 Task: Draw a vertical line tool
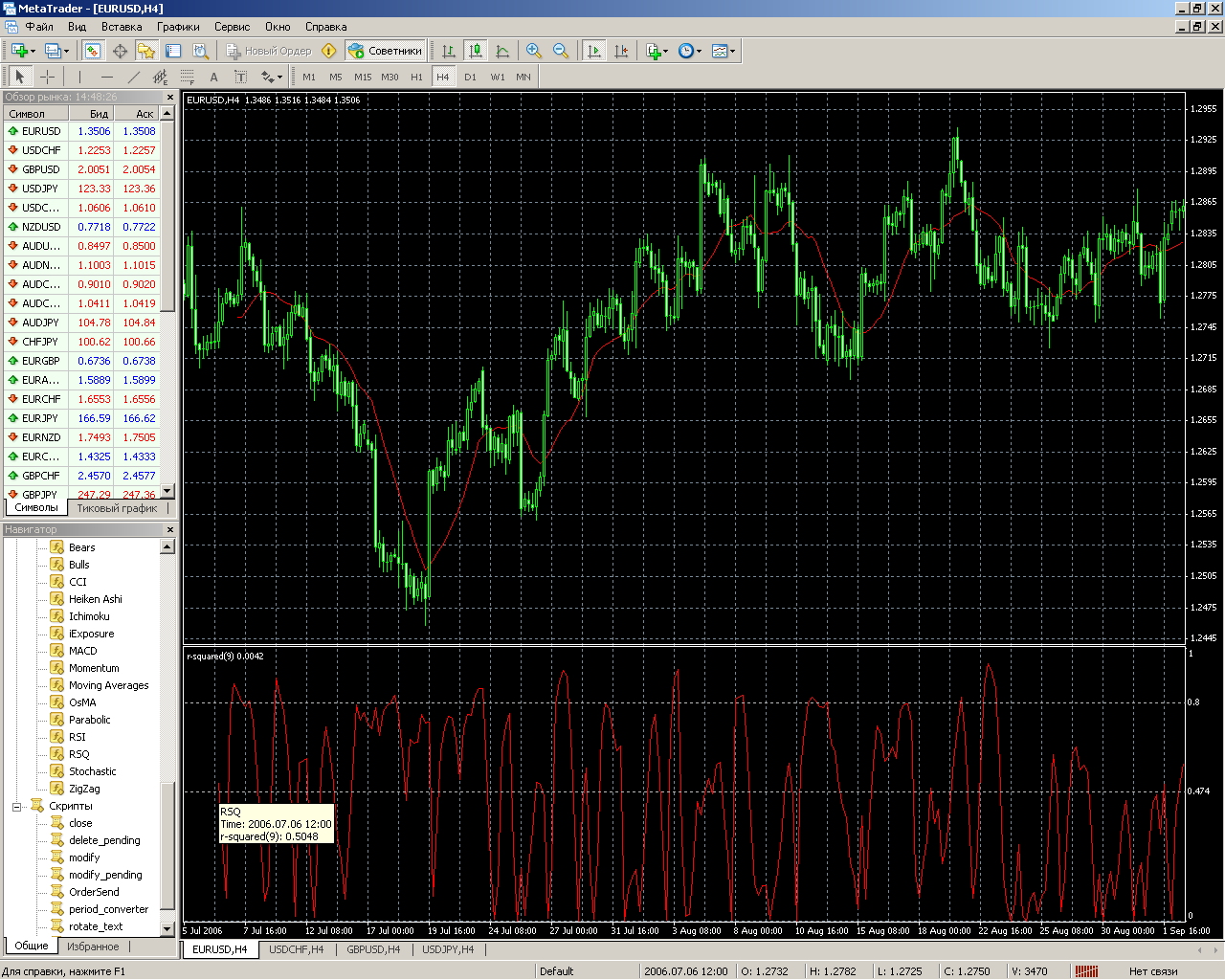79,77
